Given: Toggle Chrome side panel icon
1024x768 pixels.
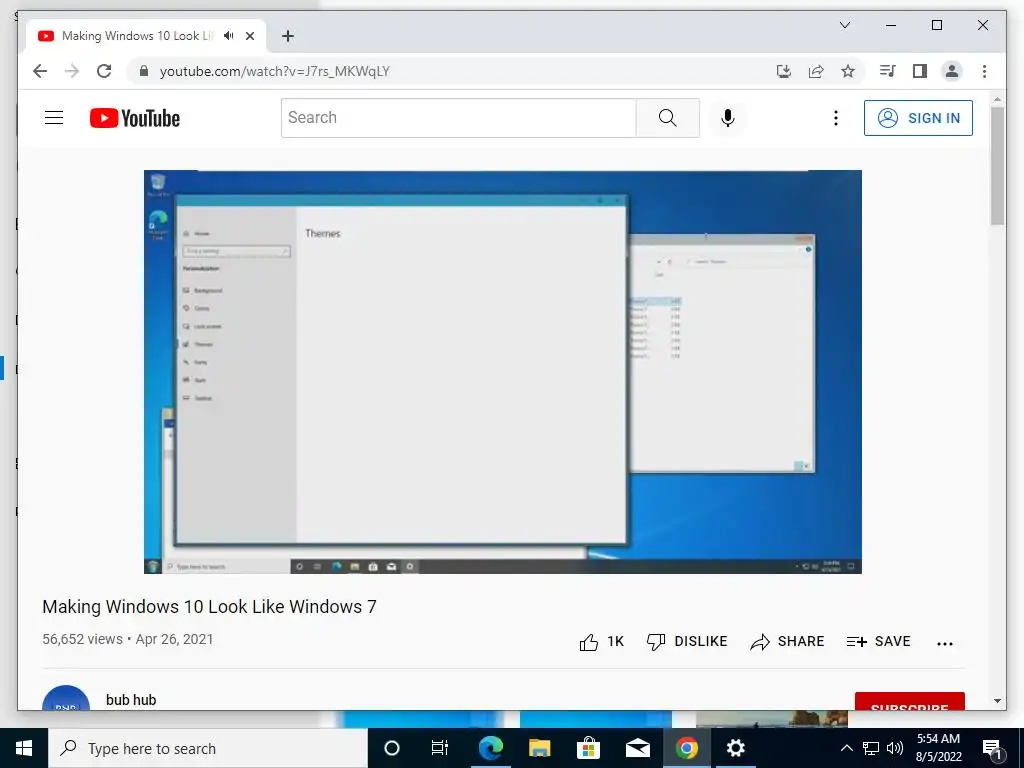Looking at the screenshot, I should click(x=920, y=71).
